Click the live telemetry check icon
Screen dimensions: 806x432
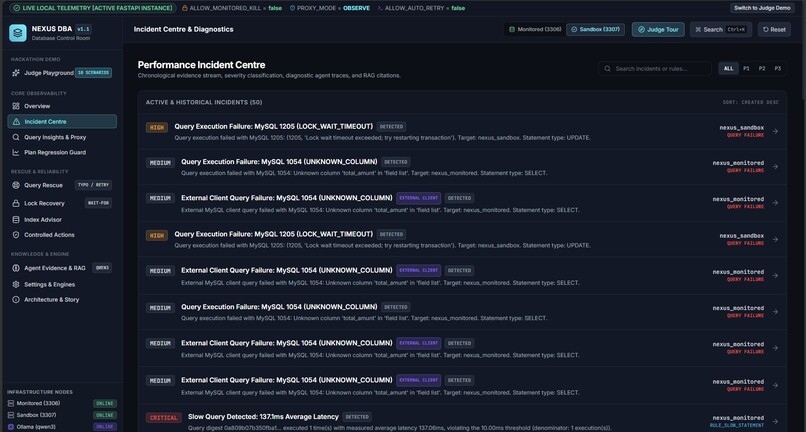(17, 8)
